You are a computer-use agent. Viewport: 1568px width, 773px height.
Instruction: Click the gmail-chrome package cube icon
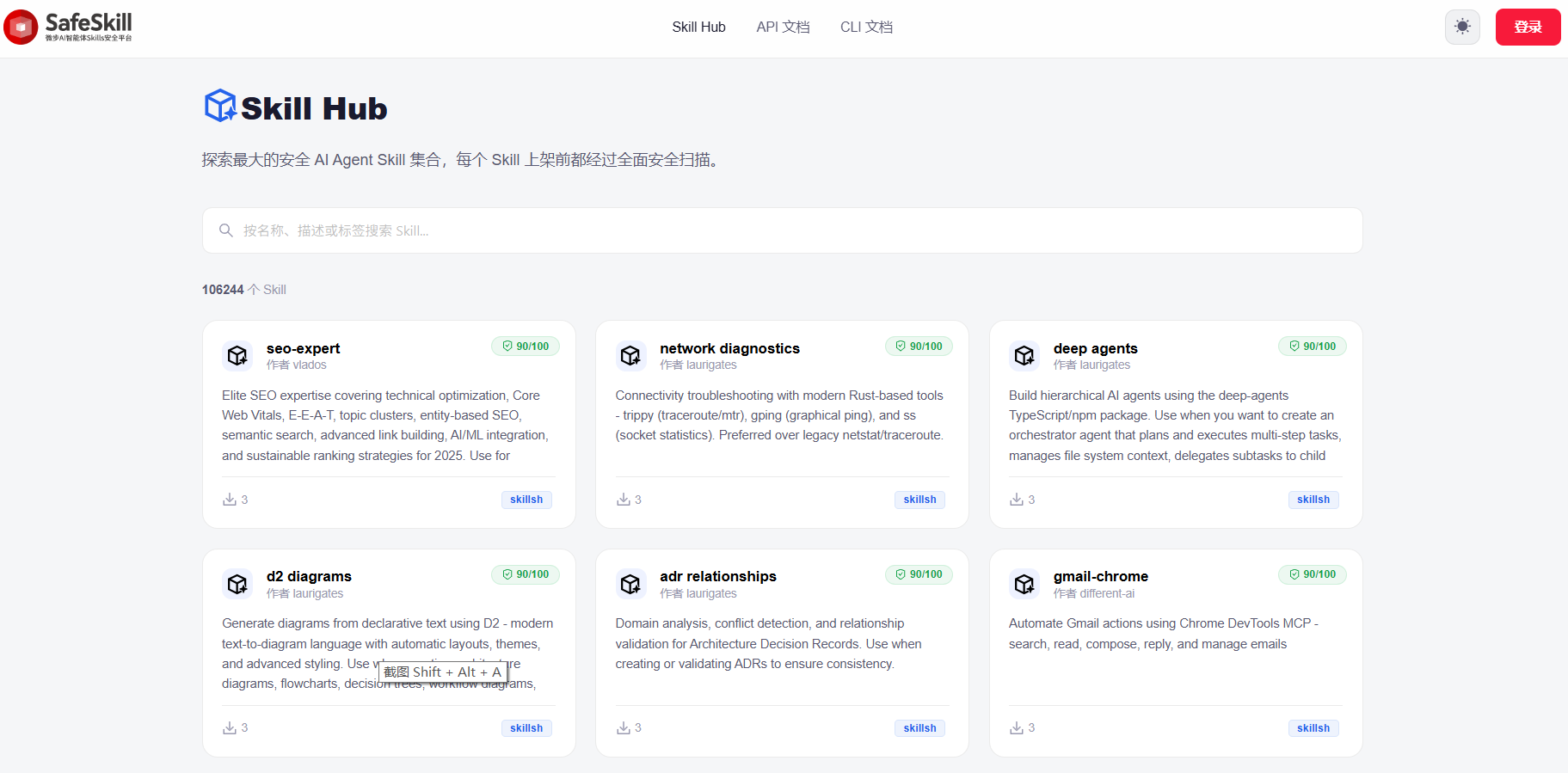click(x=1024, y=584)
